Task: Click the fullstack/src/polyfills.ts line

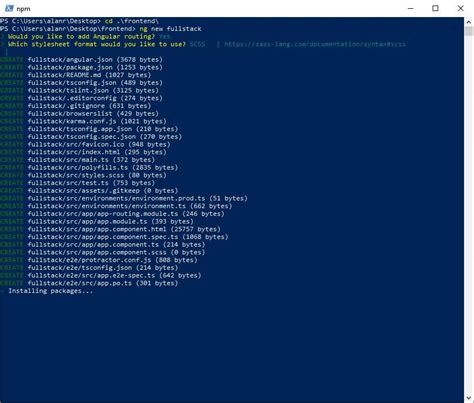Action: 89,168
